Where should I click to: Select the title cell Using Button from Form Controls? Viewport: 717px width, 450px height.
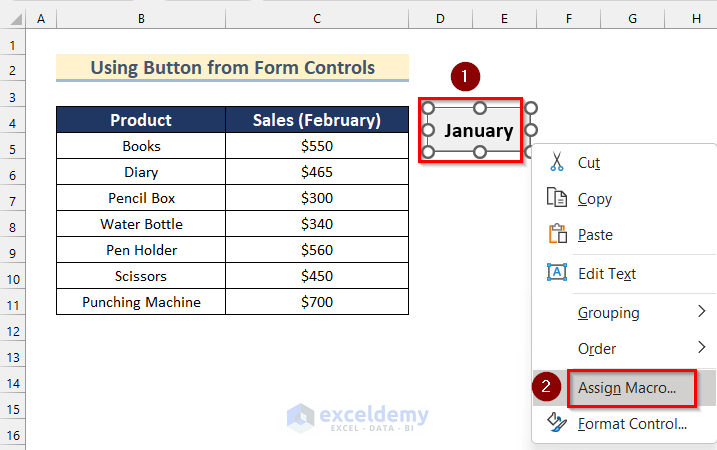232,68
